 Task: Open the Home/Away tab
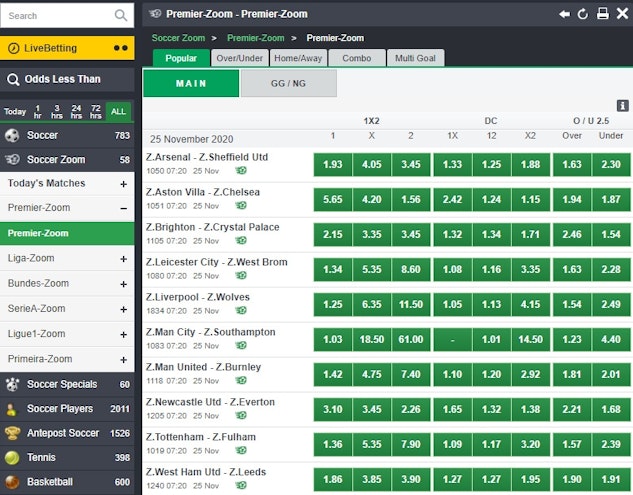298,58
